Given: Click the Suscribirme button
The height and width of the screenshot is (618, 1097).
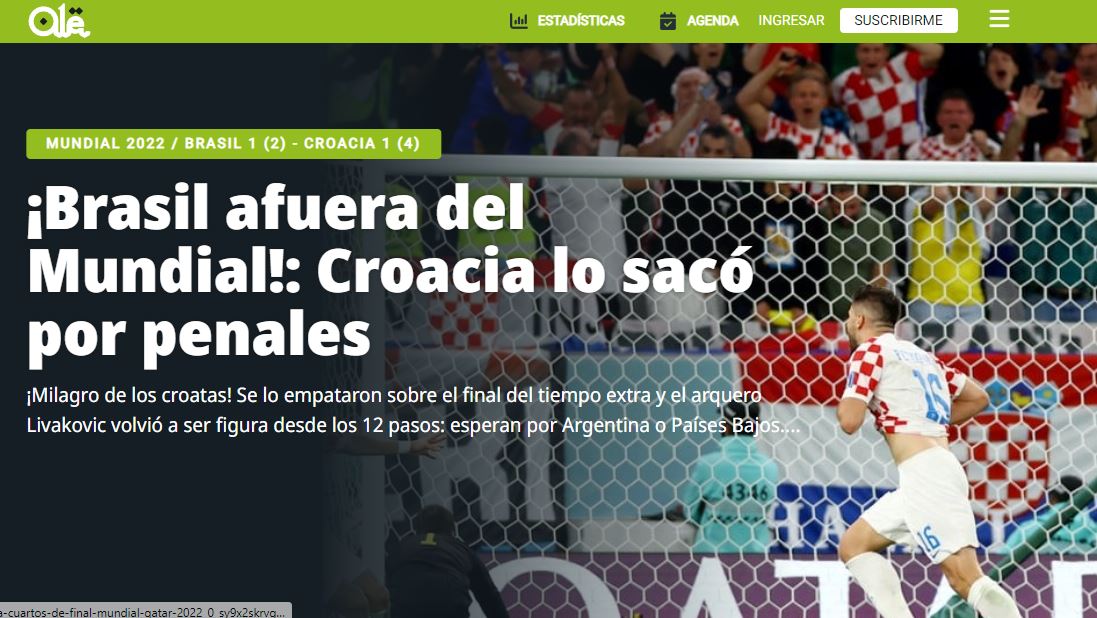Looking at the screenshot, I should [x=898, y=20].
